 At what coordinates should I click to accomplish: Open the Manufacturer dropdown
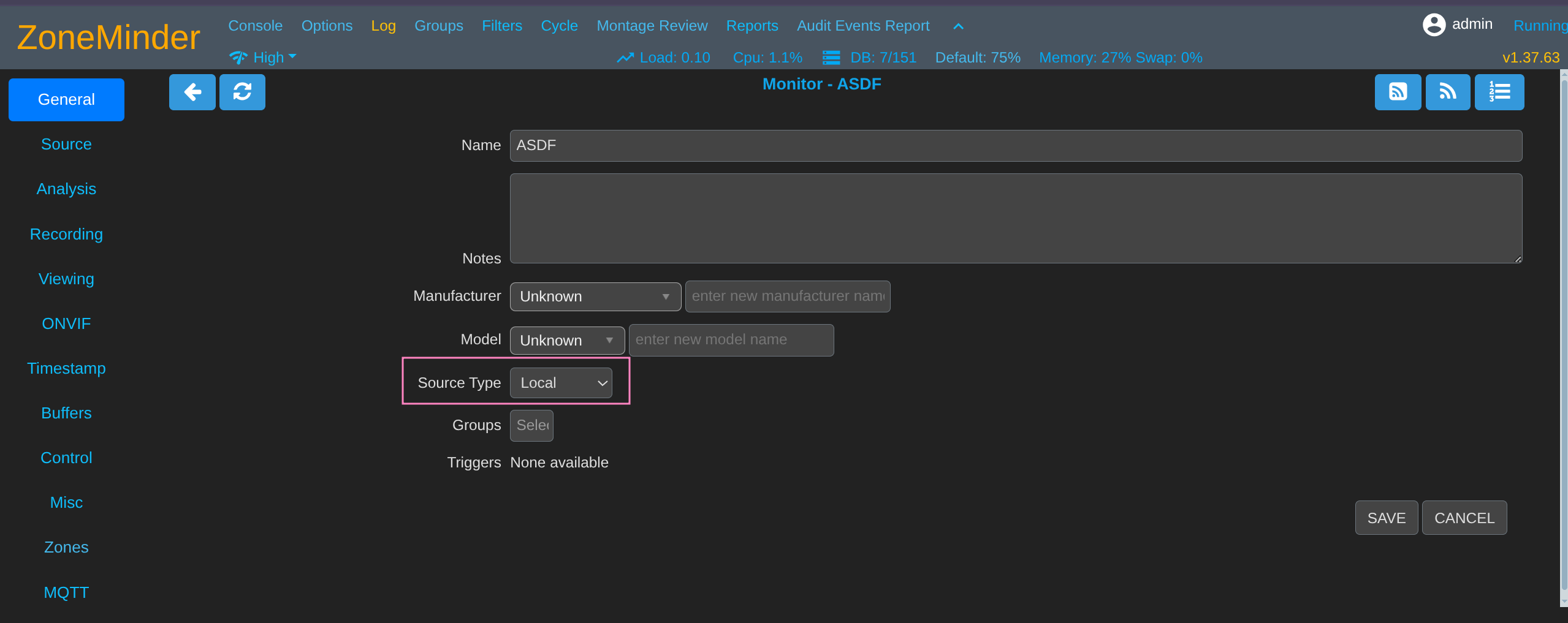tap(595, 296)
